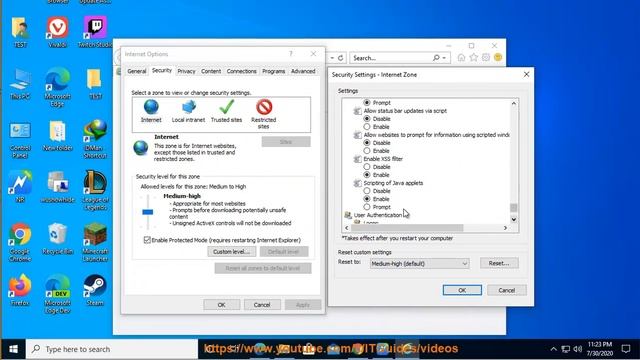Open the Control Panel desktop icon

[20, 139]
